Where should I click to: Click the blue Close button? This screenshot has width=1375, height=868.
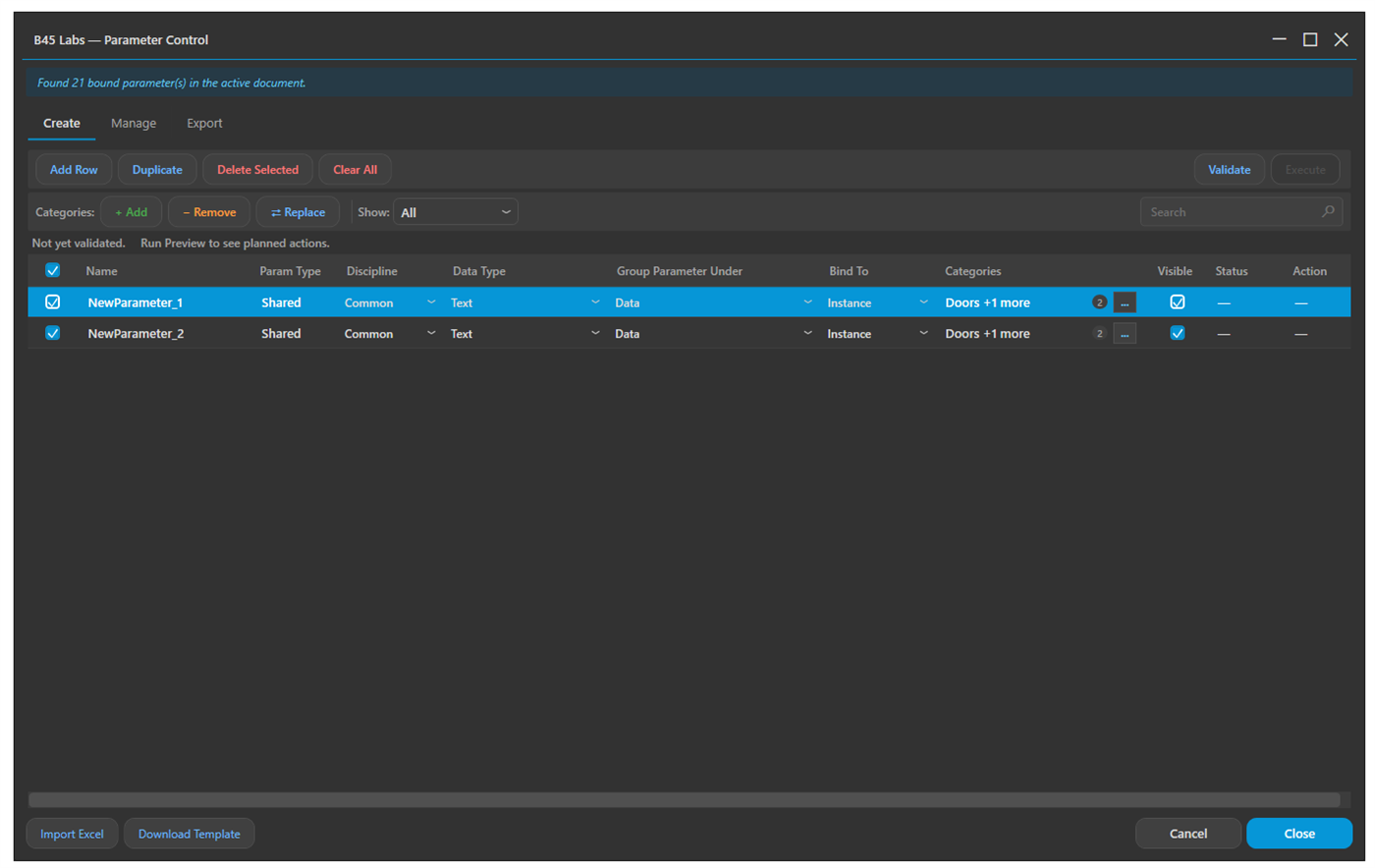click(1299, 834)
